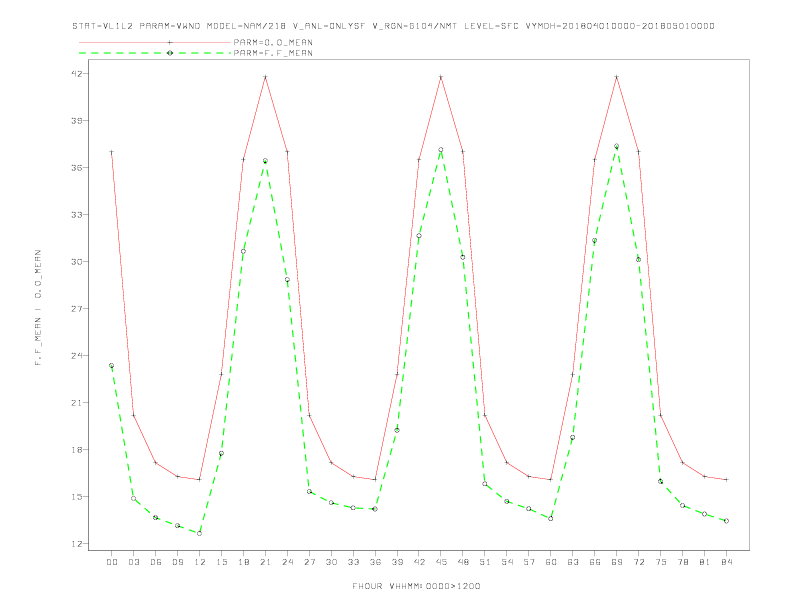Click x-axis forecast hour label 72
Image resolution: width=792 pixels, height=612 pixels.
coord(638,562)
